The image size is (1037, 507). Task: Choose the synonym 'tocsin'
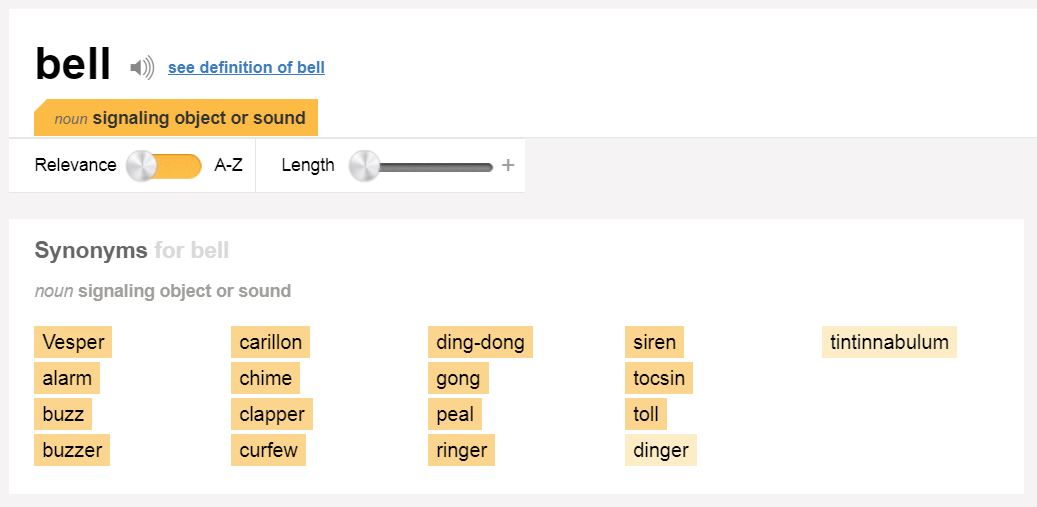659,378
